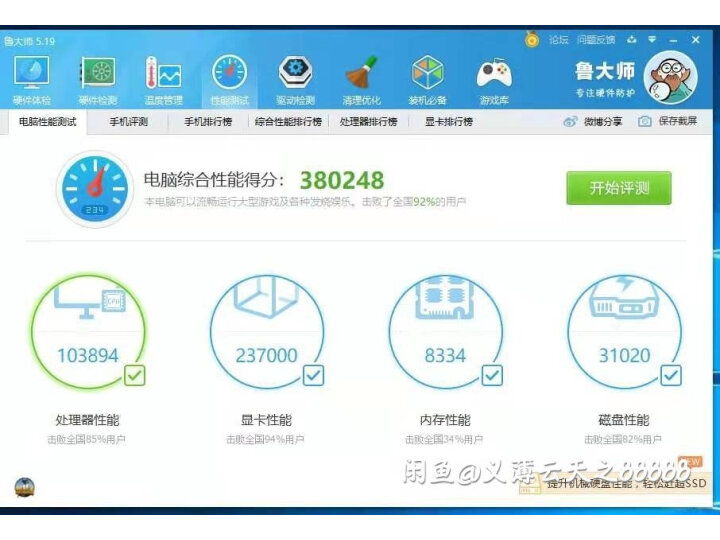This screenshot has width=720, height=540.
Task: Click the 微博分享 link
Action: [603, 122]
